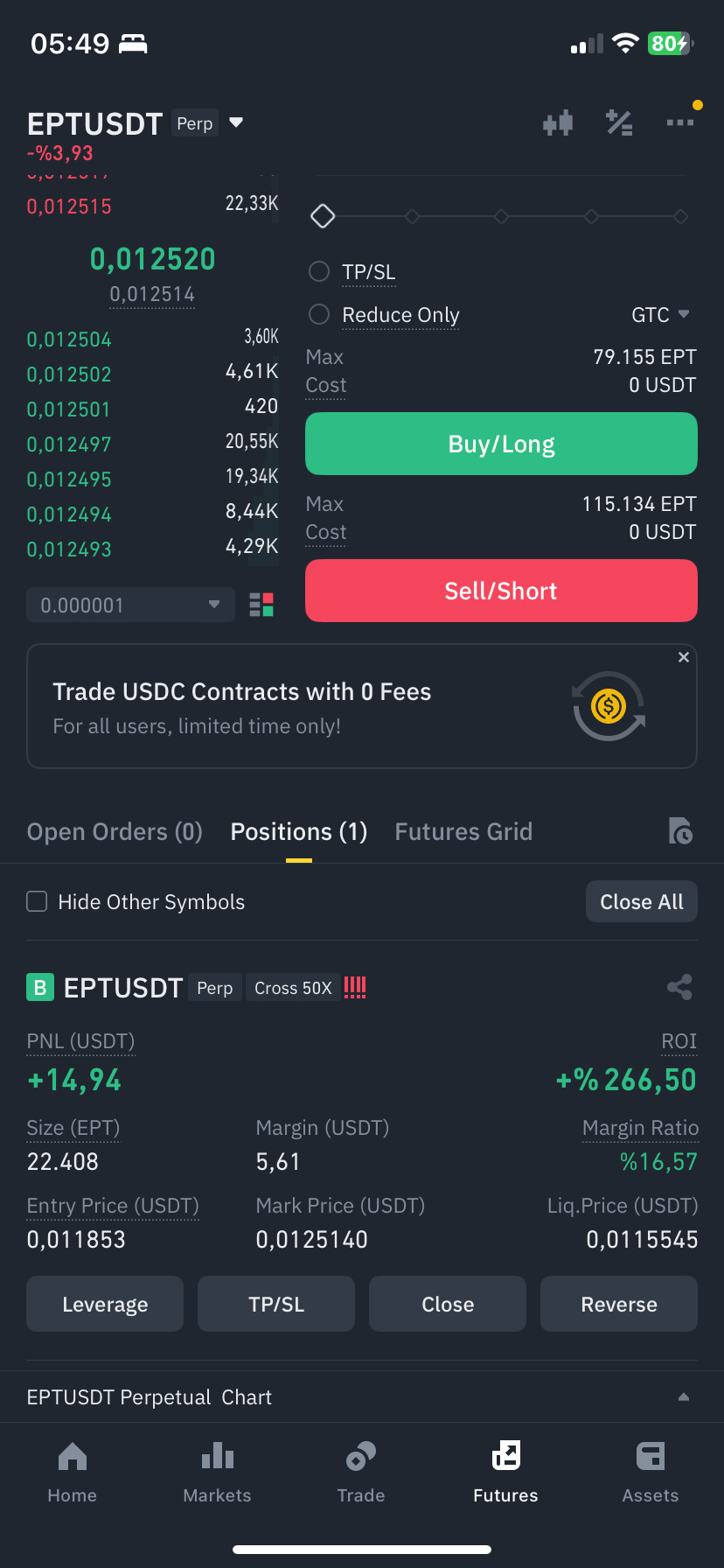Open the GTC time-in-force dropdown
Screen dimensions: 724x1568
pos(661,314)
